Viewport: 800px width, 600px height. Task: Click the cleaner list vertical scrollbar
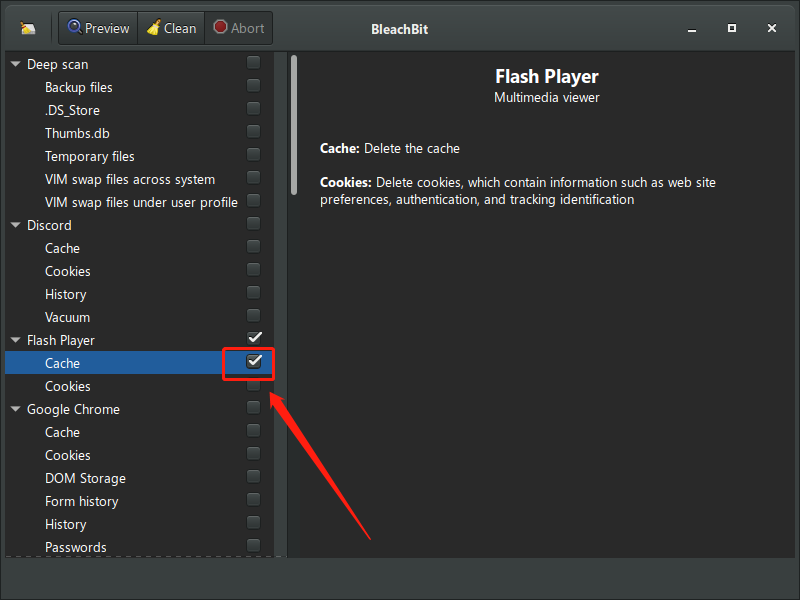click(x=294, y=125)
